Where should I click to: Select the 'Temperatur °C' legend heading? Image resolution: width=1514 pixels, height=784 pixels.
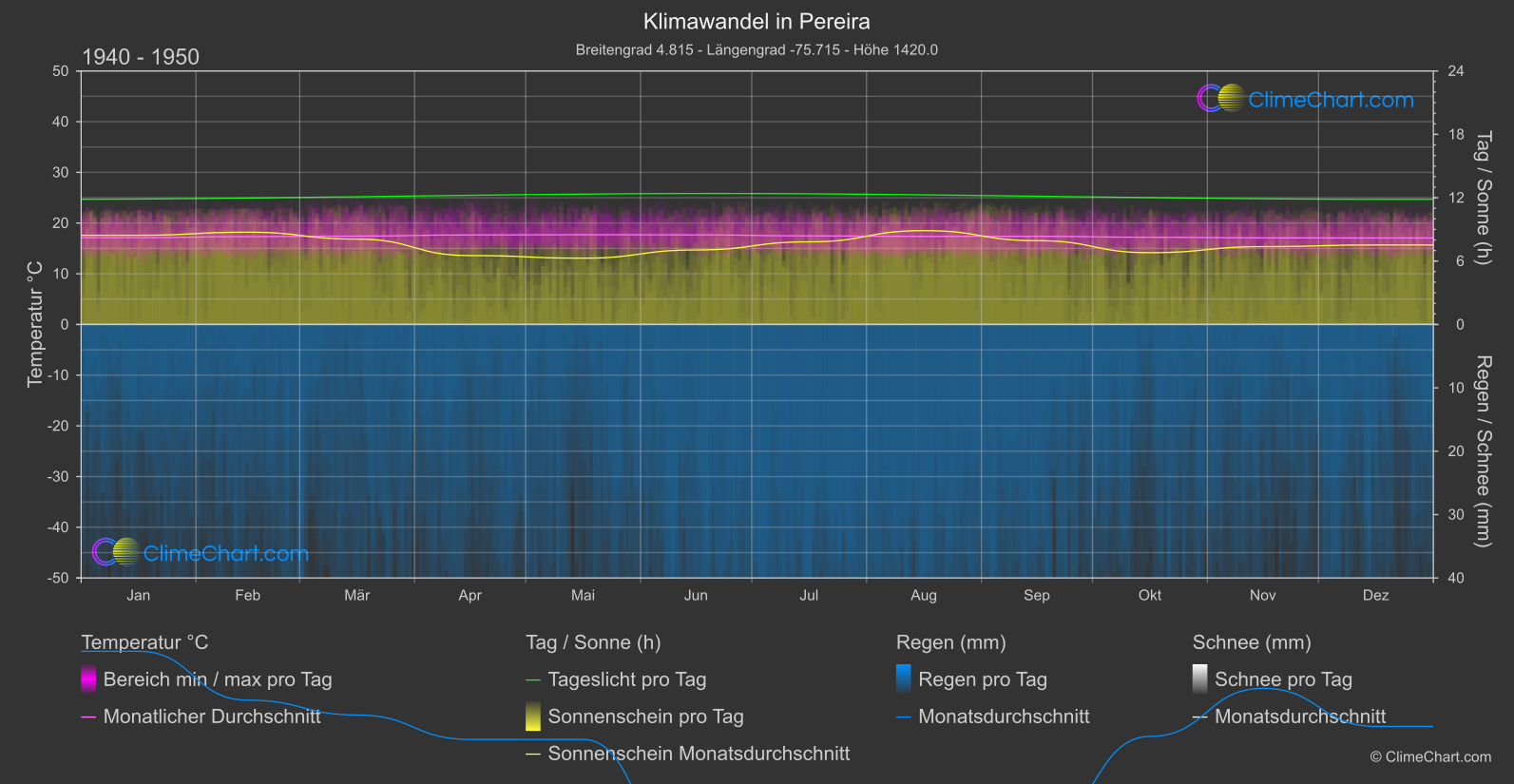pyautogui.click(x=144, y=642)
